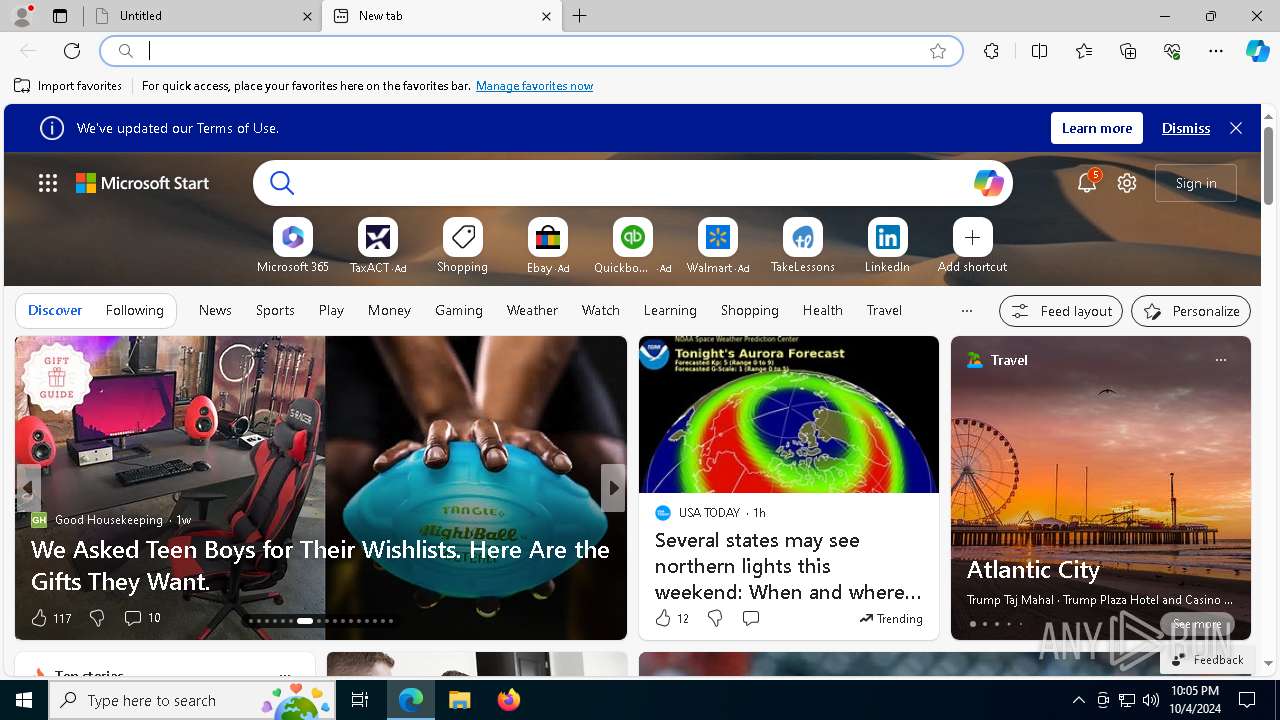Open the Collections icon
This screenshot has width=1280, height=720.
click(1128, 51)
